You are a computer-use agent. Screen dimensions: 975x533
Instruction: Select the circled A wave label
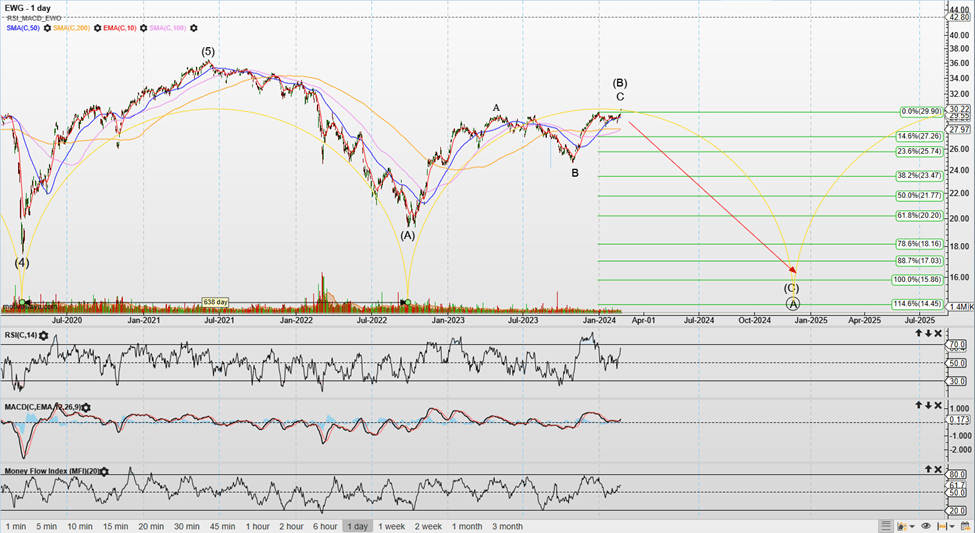pos(793,304)
